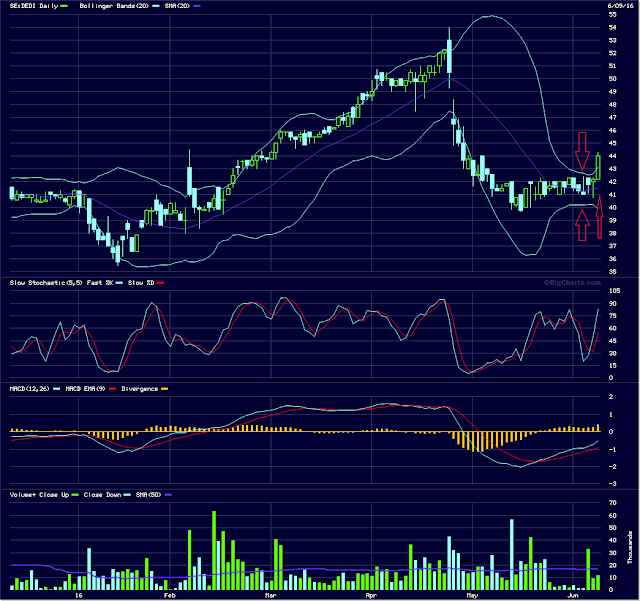
Task: Click the '90' stochastic axis value
Action: pos(612,304)
